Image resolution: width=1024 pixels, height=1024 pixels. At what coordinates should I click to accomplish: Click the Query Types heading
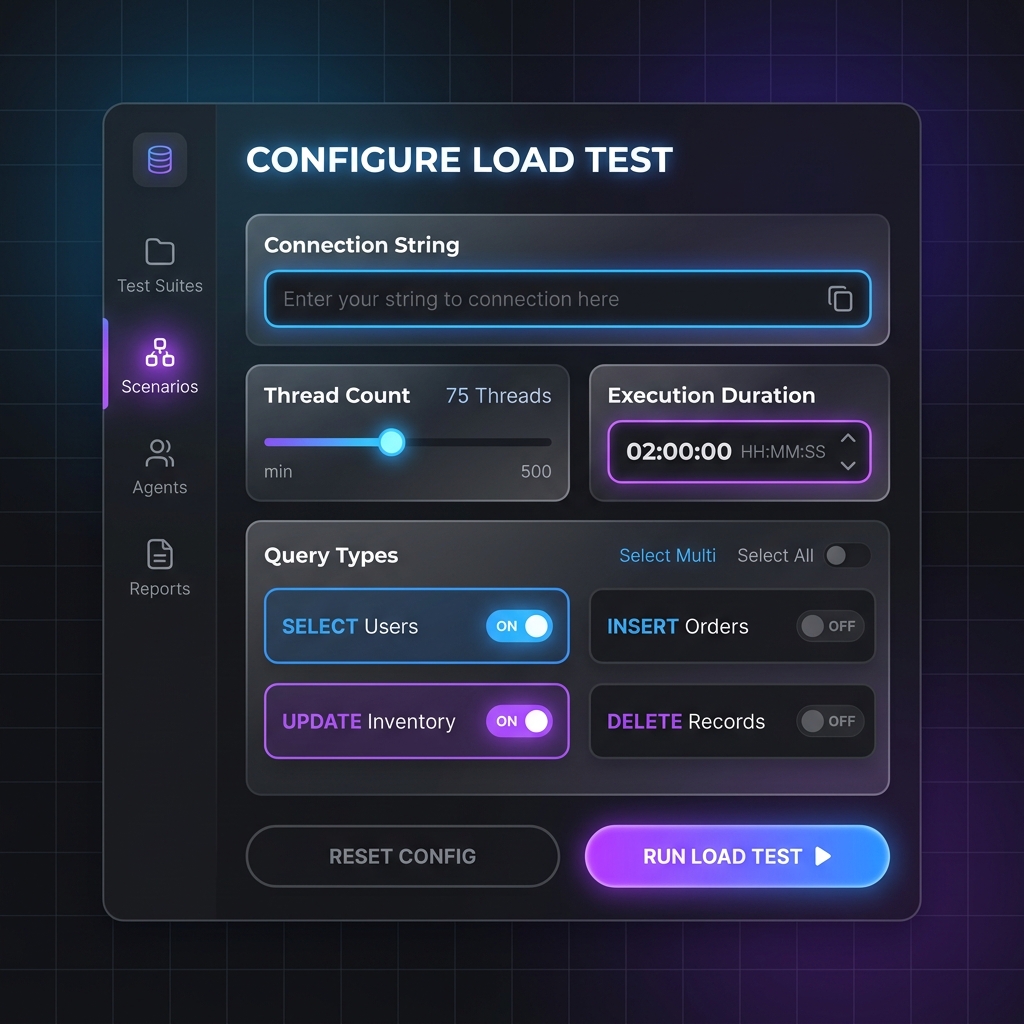click(x=331, y=556)
